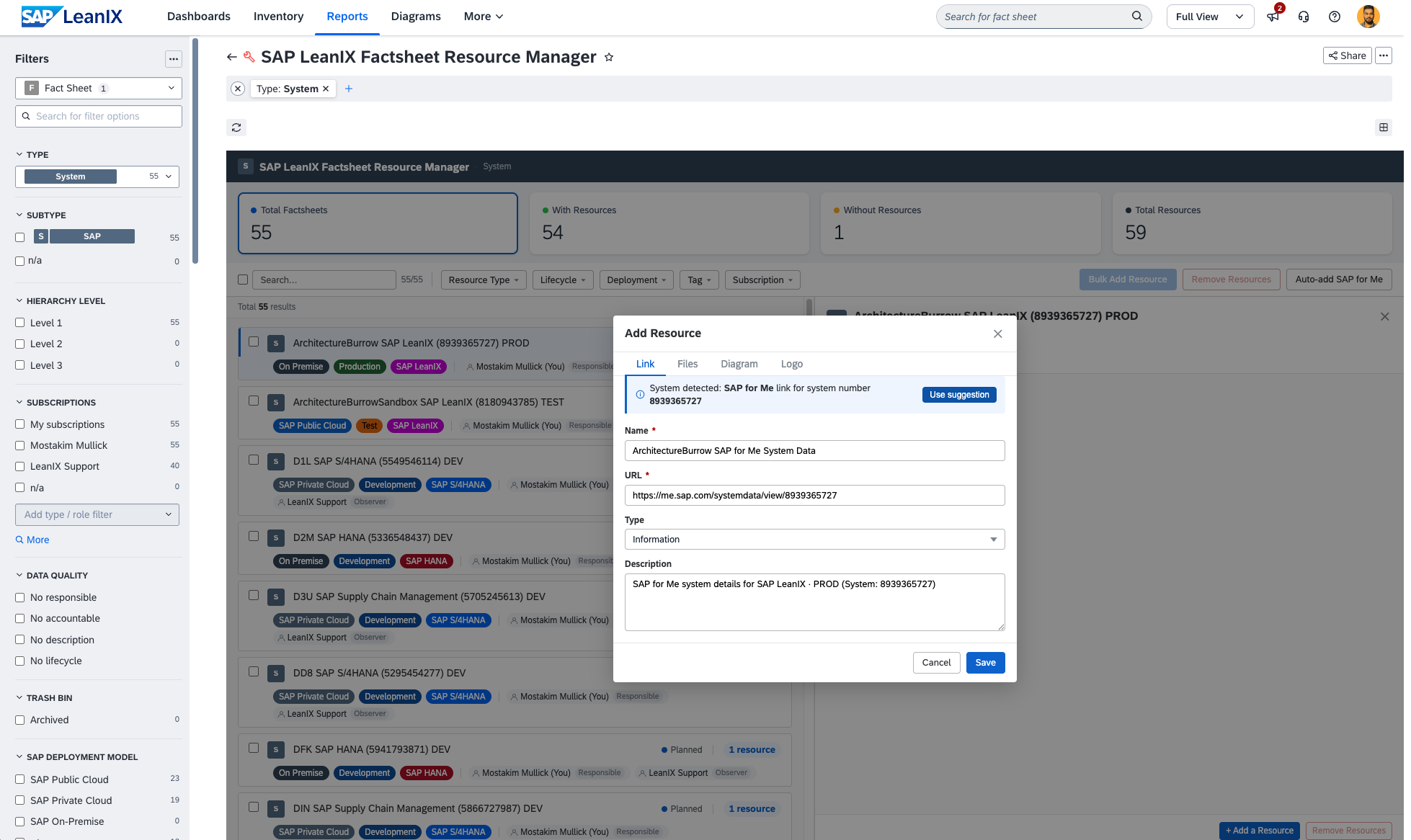The height and width of the screenshot is (840, 1411).
Task: Remove the Type: System filter chip
Action: click(x=326, y=89)
